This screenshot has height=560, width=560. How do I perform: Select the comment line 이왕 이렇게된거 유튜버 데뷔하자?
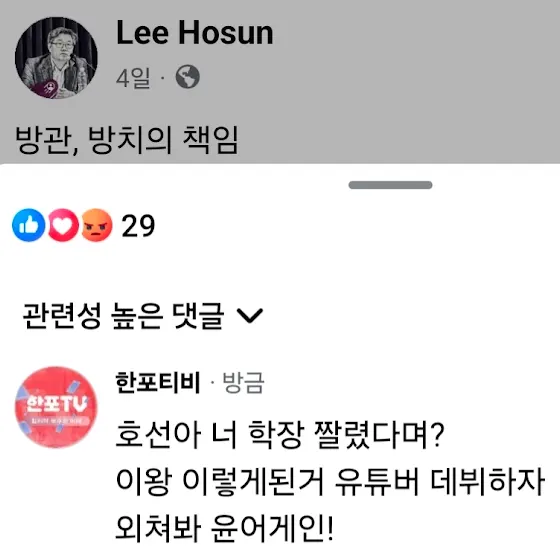click(330, 481)
